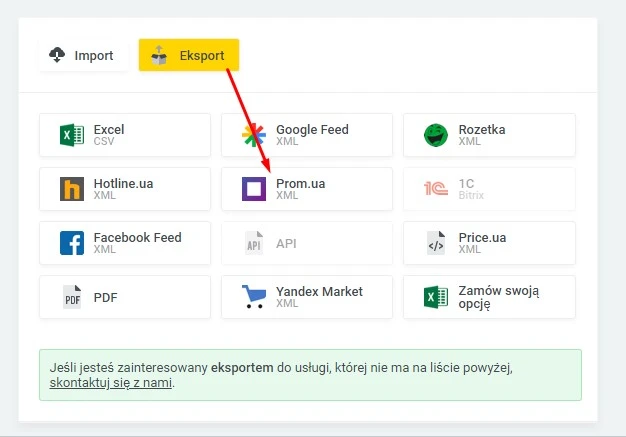Image resolution: width=626 pixels, height=437 pixels.
Task: Select the Eksport tab
Action: point(188,56)
